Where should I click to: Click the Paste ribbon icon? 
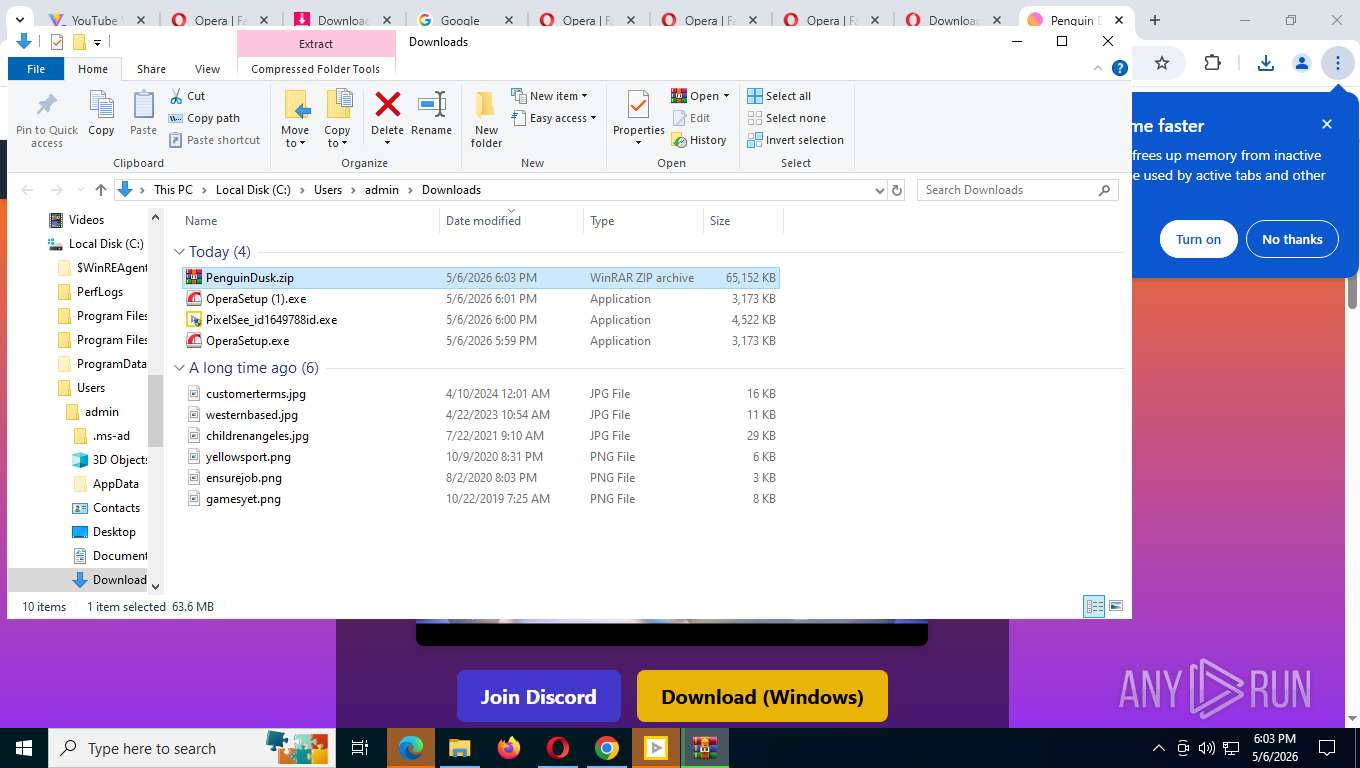143,114
